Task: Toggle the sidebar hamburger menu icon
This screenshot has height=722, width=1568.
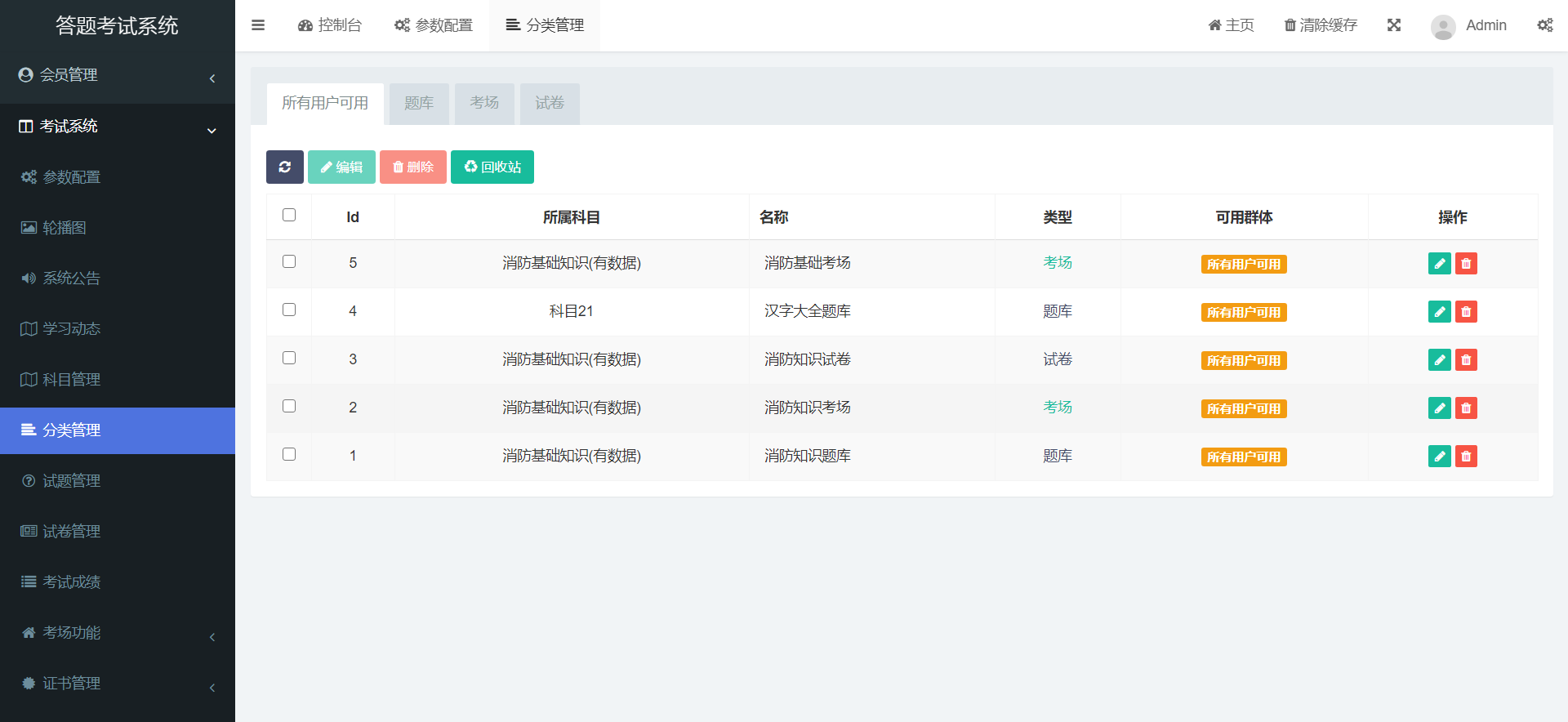Action: pos(258,25)
